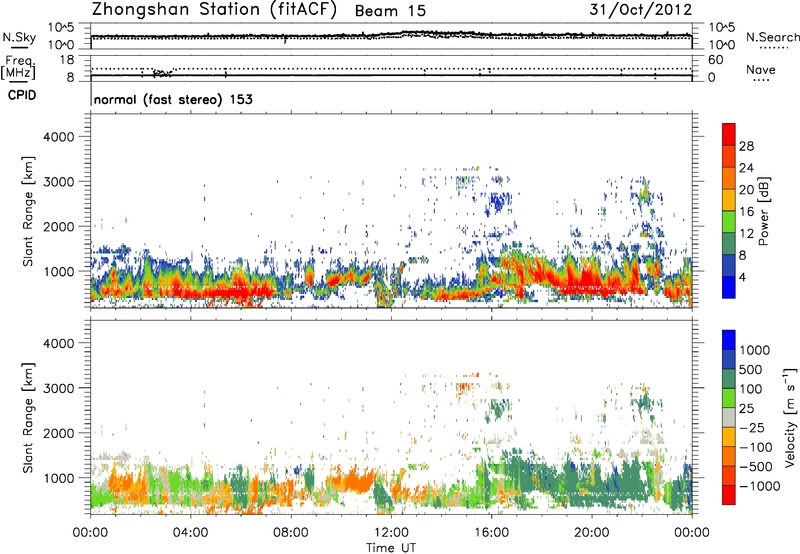800x554 pixels.
Task: Click the 500 label on velocity colorbar
Action: point(751,370)
